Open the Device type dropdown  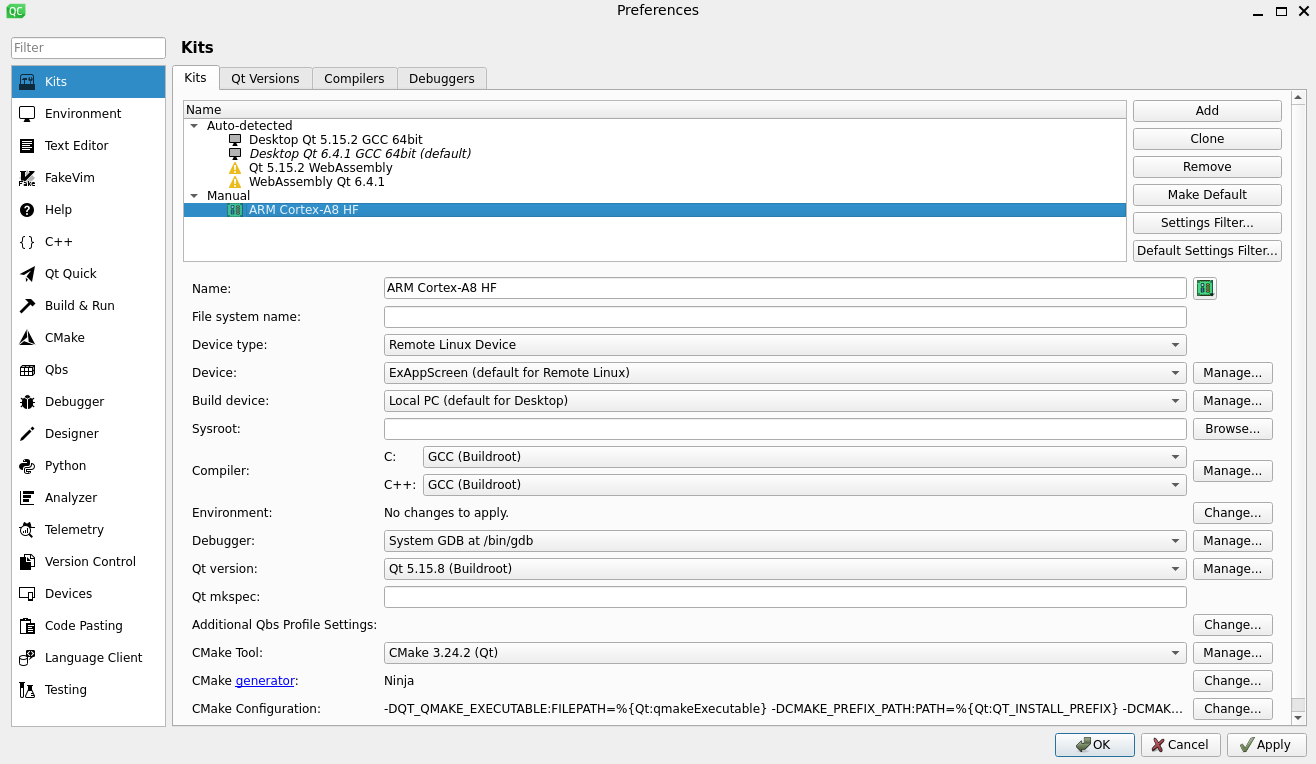[785, 345]
